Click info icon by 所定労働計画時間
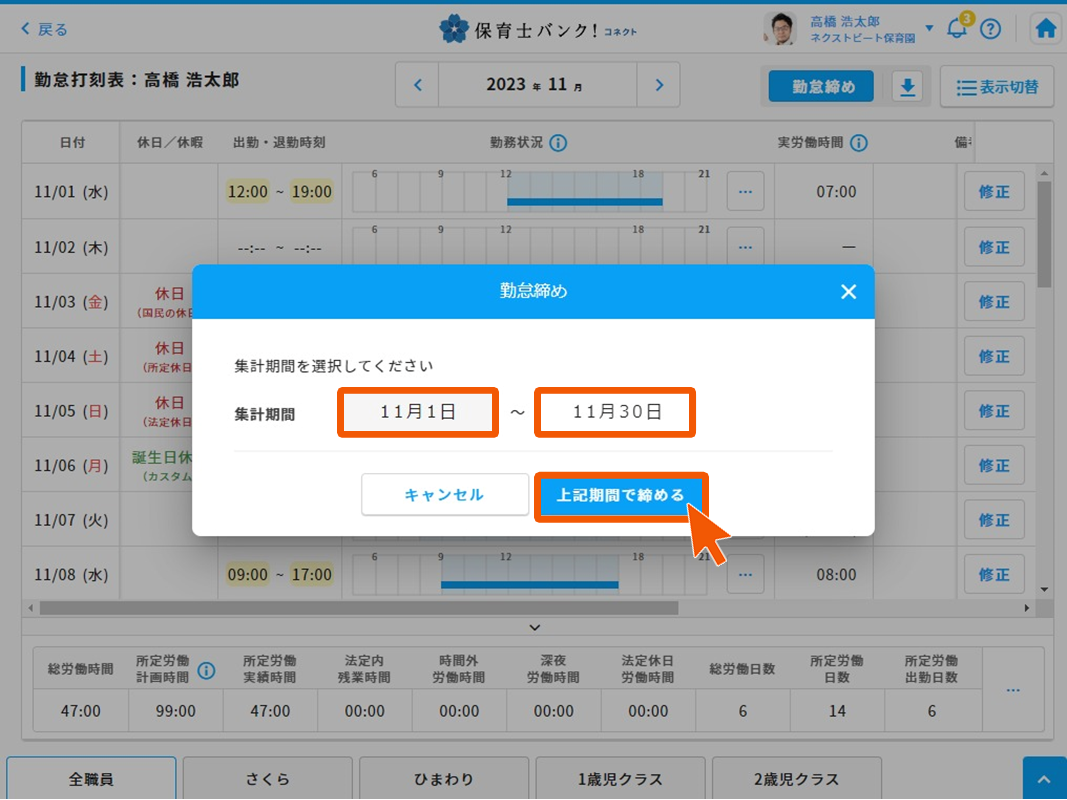Image resolution: width=1067 pixels, height=800 pixels. pyautogui.click(x=206, y=670)
